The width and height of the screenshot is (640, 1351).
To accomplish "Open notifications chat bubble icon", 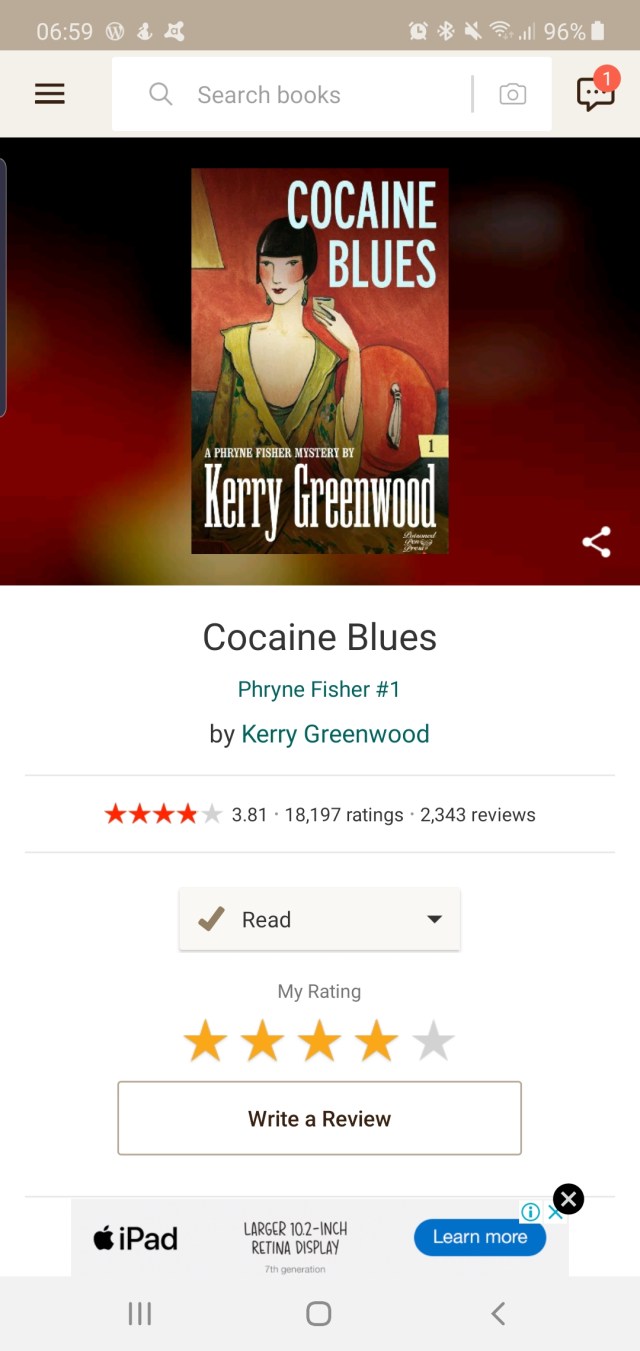I will click(x=596, y=92).
